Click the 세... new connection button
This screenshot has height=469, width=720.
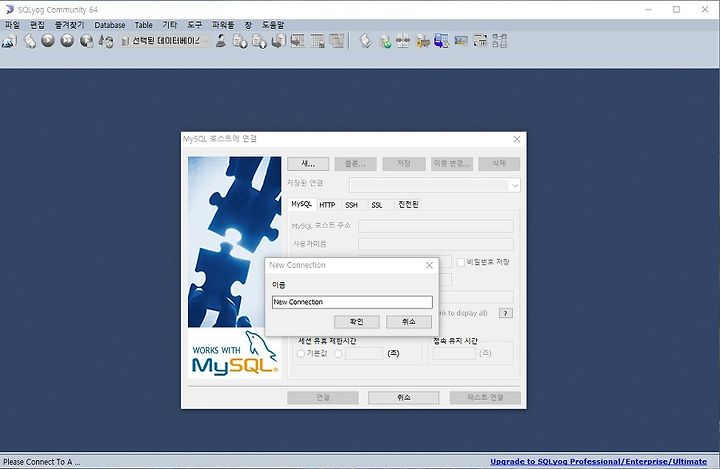click(308, 164)
